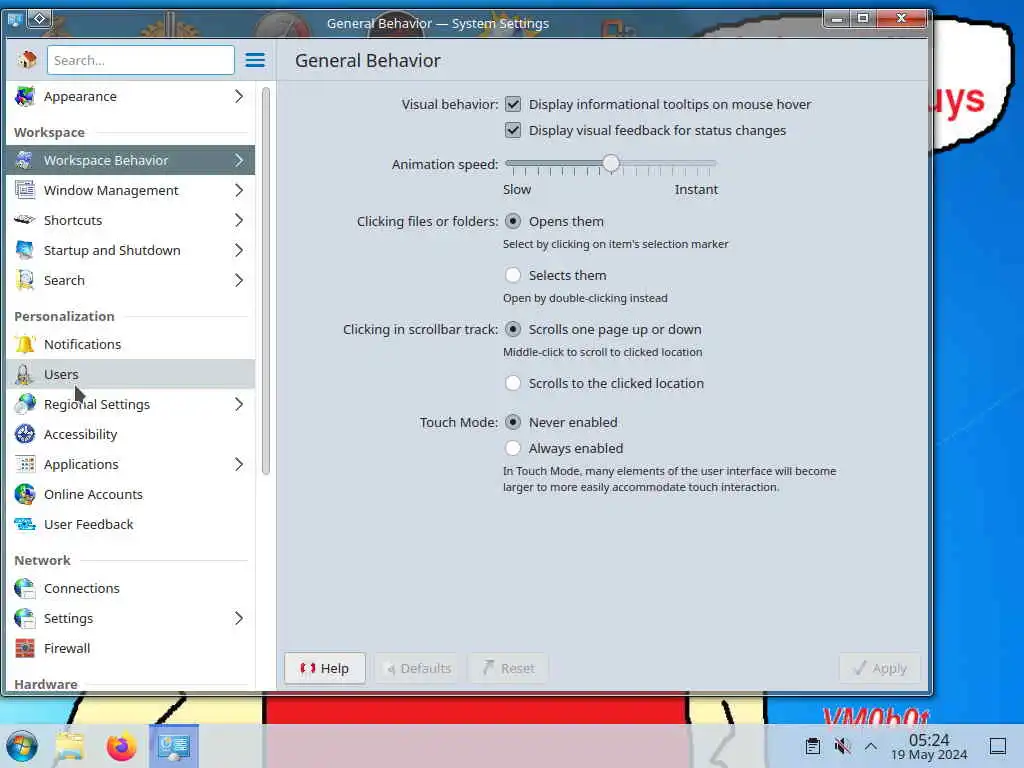Expand the Startup and Shutdown chevron
Viewport: 1024px width, 768px height.
[x=239, y=250]
